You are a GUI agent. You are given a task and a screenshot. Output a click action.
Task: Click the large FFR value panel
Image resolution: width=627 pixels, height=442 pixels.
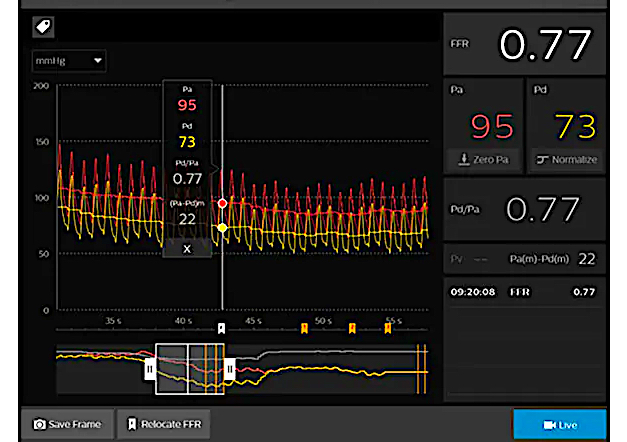pos(523,45)
